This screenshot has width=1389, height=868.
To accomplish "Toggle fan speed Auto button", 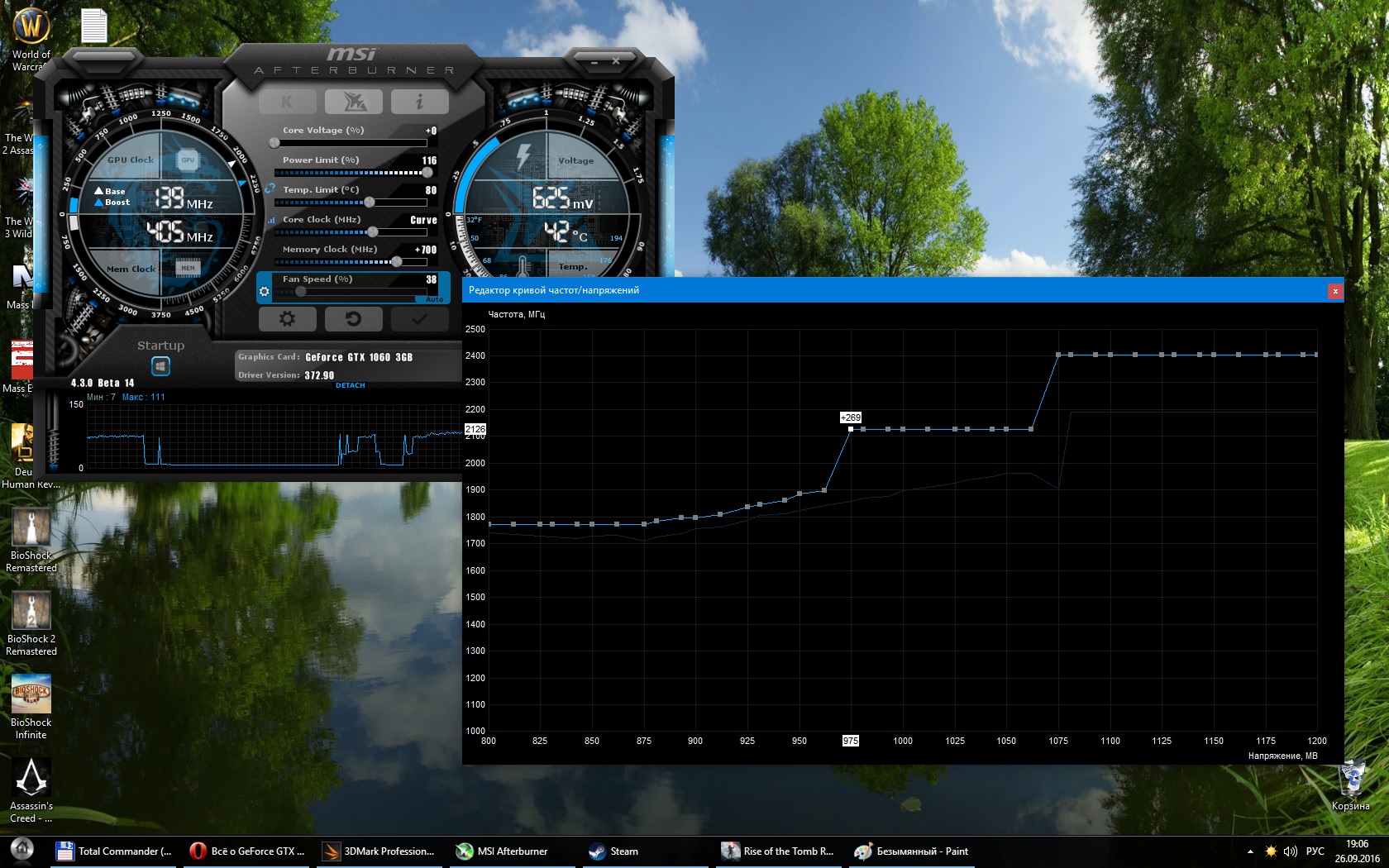I will (435, 299).
